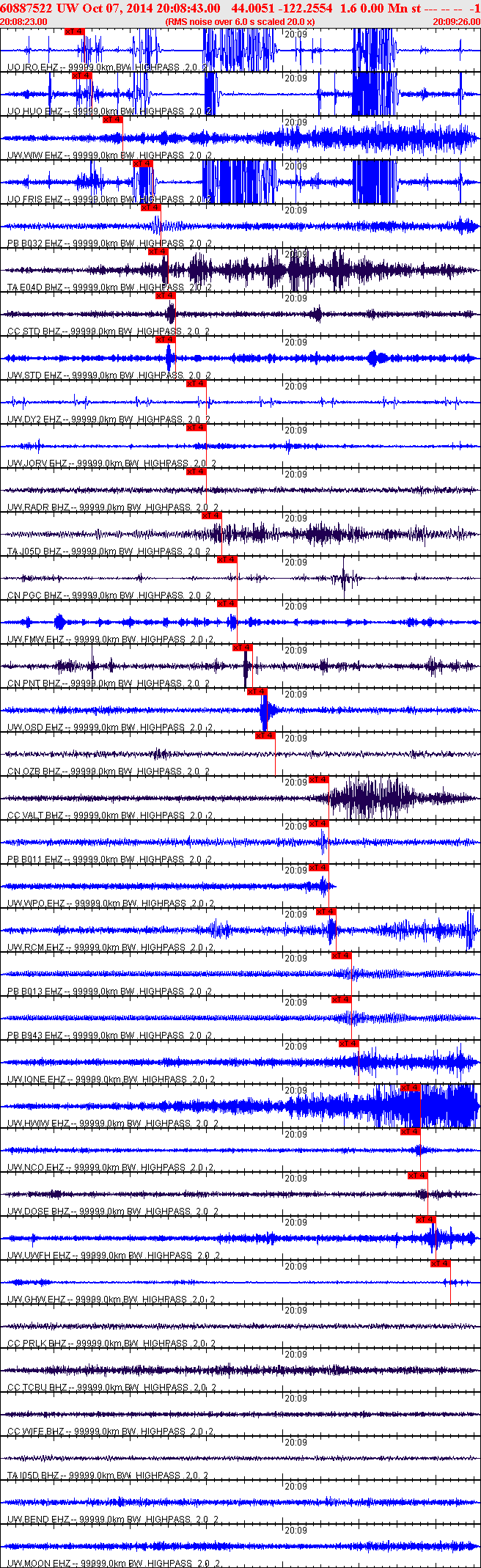Select the CC.VALT.BHZ station label
This screenshot has height=1568, width=481.
coord(111,816)
